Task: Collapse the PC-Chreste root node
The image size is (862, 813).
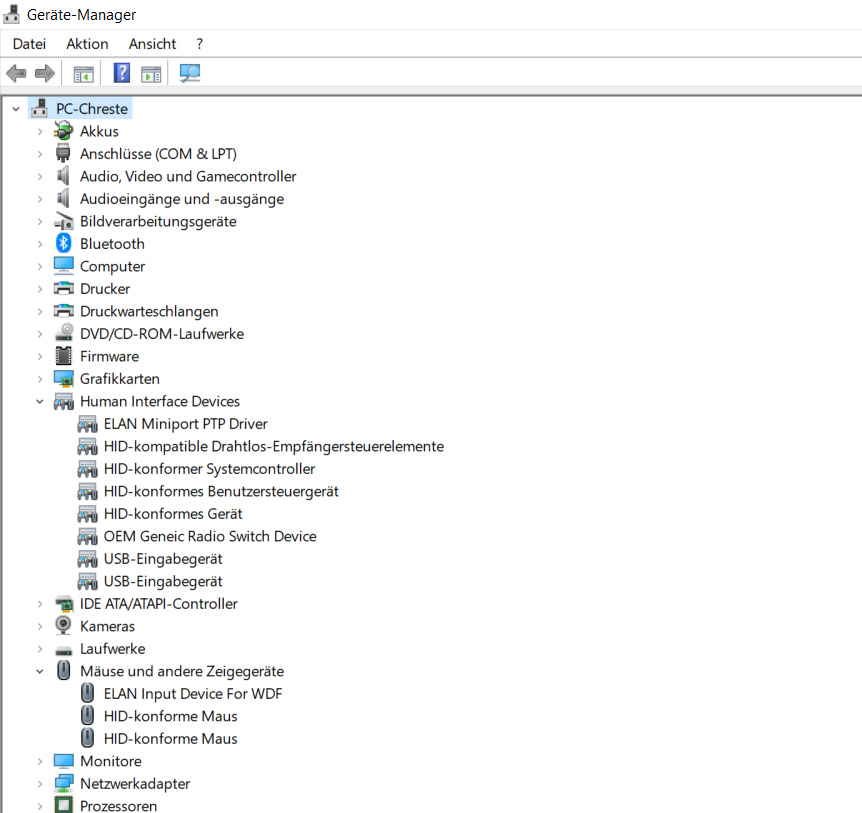Action: coord(16,109)
